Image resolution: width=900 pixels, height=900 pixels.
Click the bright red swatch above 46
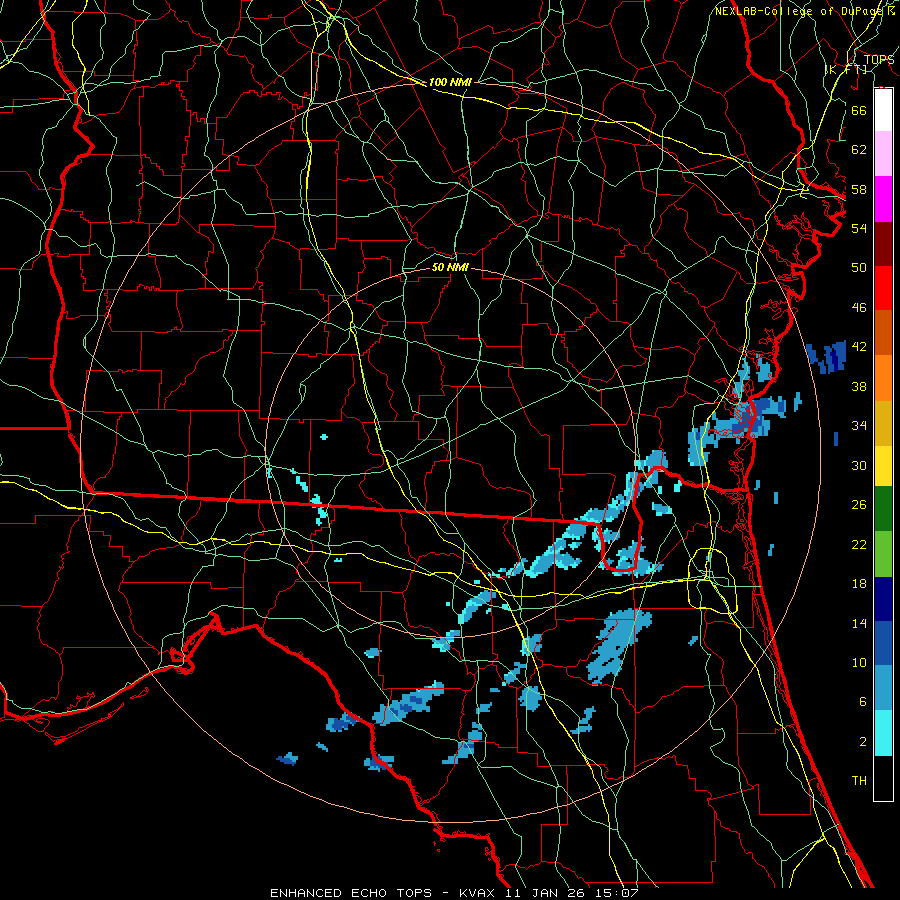883,288
